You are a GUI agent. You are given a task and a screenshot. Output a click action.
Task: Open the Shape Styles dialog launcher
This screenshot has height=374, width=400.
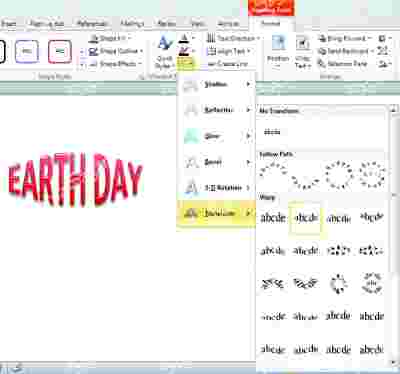coord(142,77)
